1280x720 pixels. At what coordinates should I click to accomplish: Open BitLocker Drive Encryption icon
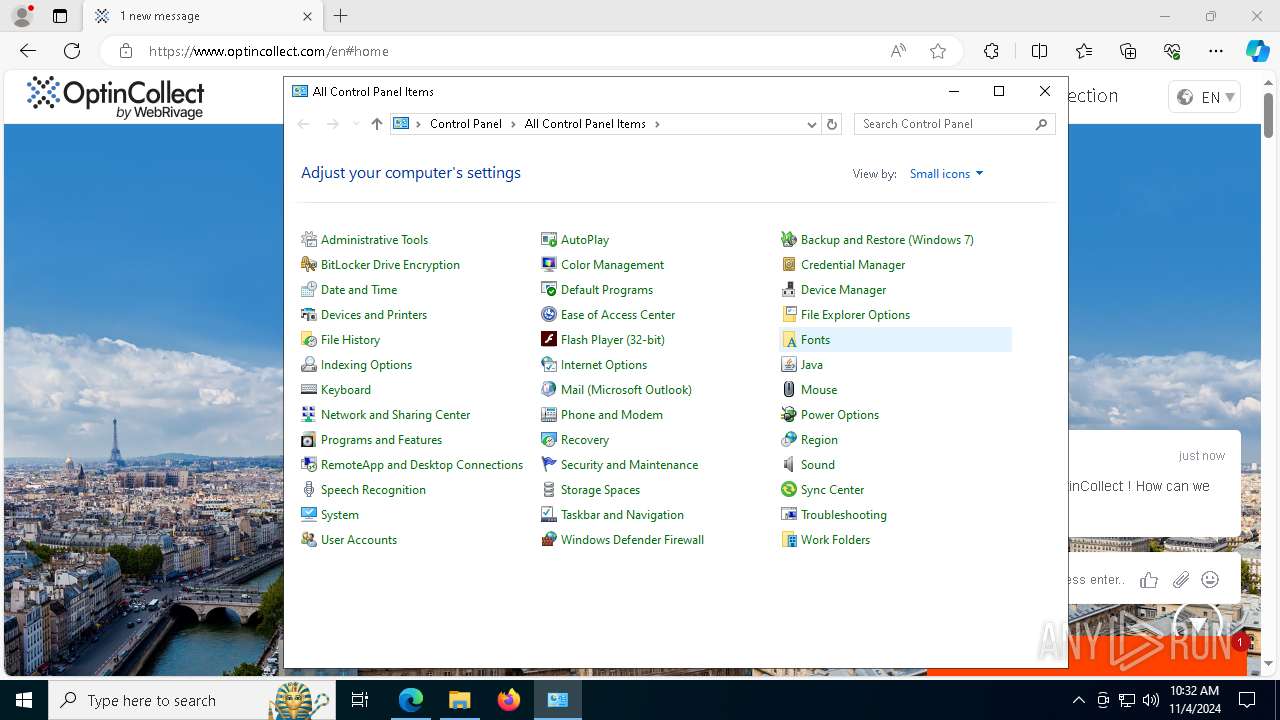(x=309, y=265)
